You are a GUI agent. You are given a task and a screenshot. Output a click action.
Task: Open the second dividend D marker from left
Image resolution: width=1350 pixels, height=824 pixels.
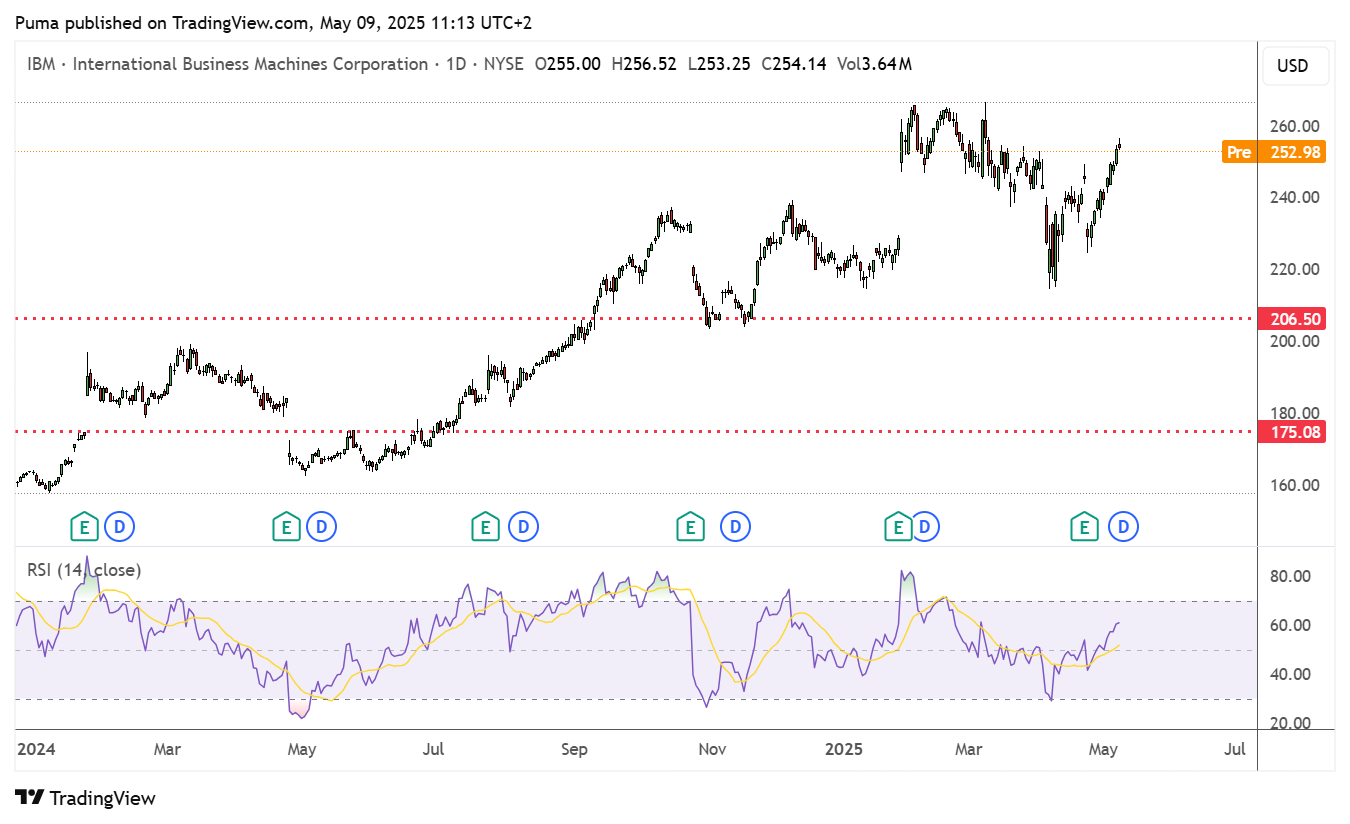[322, 525]
